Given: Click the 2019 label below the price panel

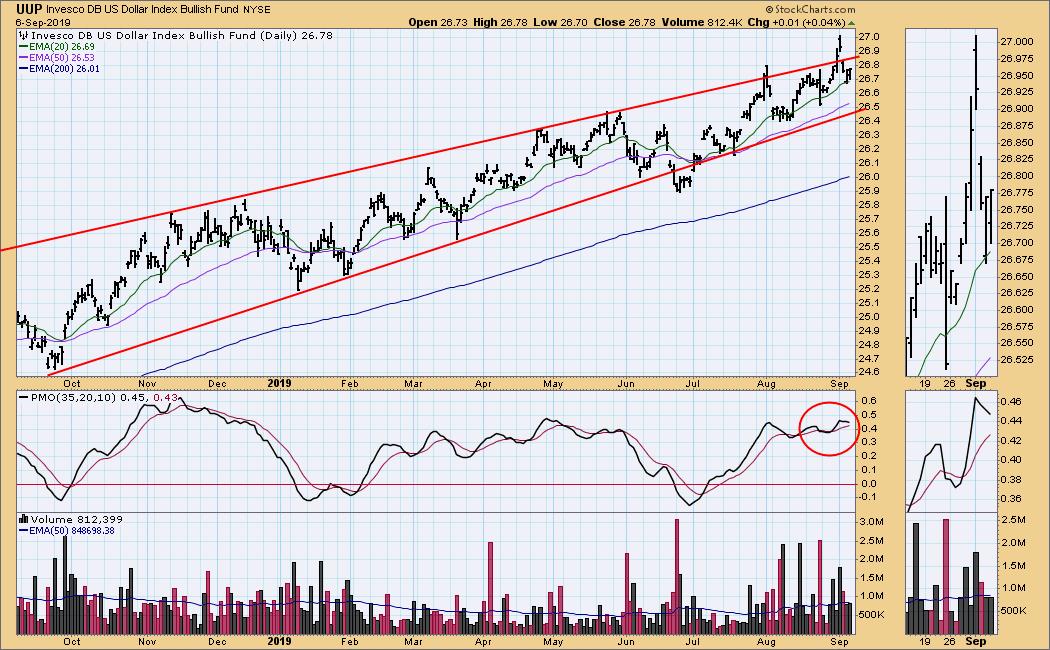Looking at the screenshot, I should click(x=279, y=384).
